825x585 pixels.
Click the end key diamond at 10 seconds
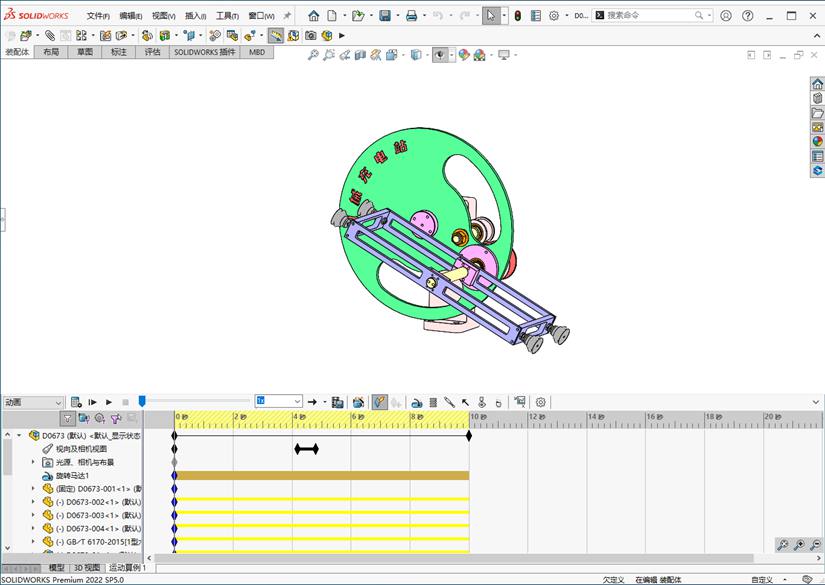point(469,436)
